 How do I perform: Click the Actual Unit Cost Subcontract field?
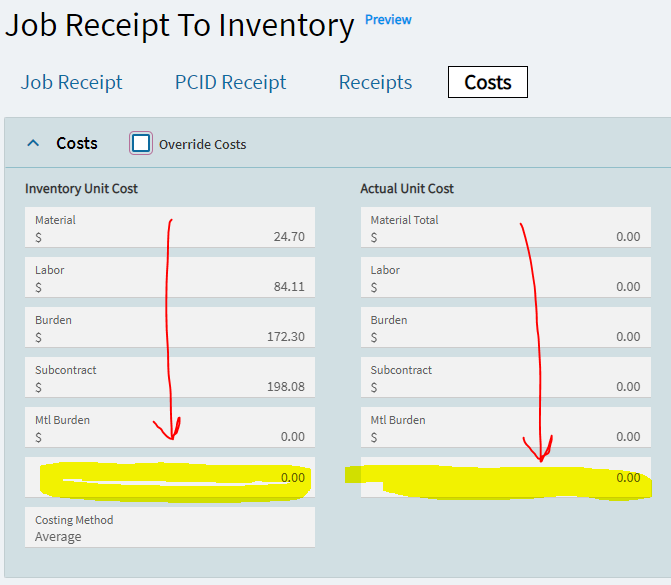coord(506,377)
